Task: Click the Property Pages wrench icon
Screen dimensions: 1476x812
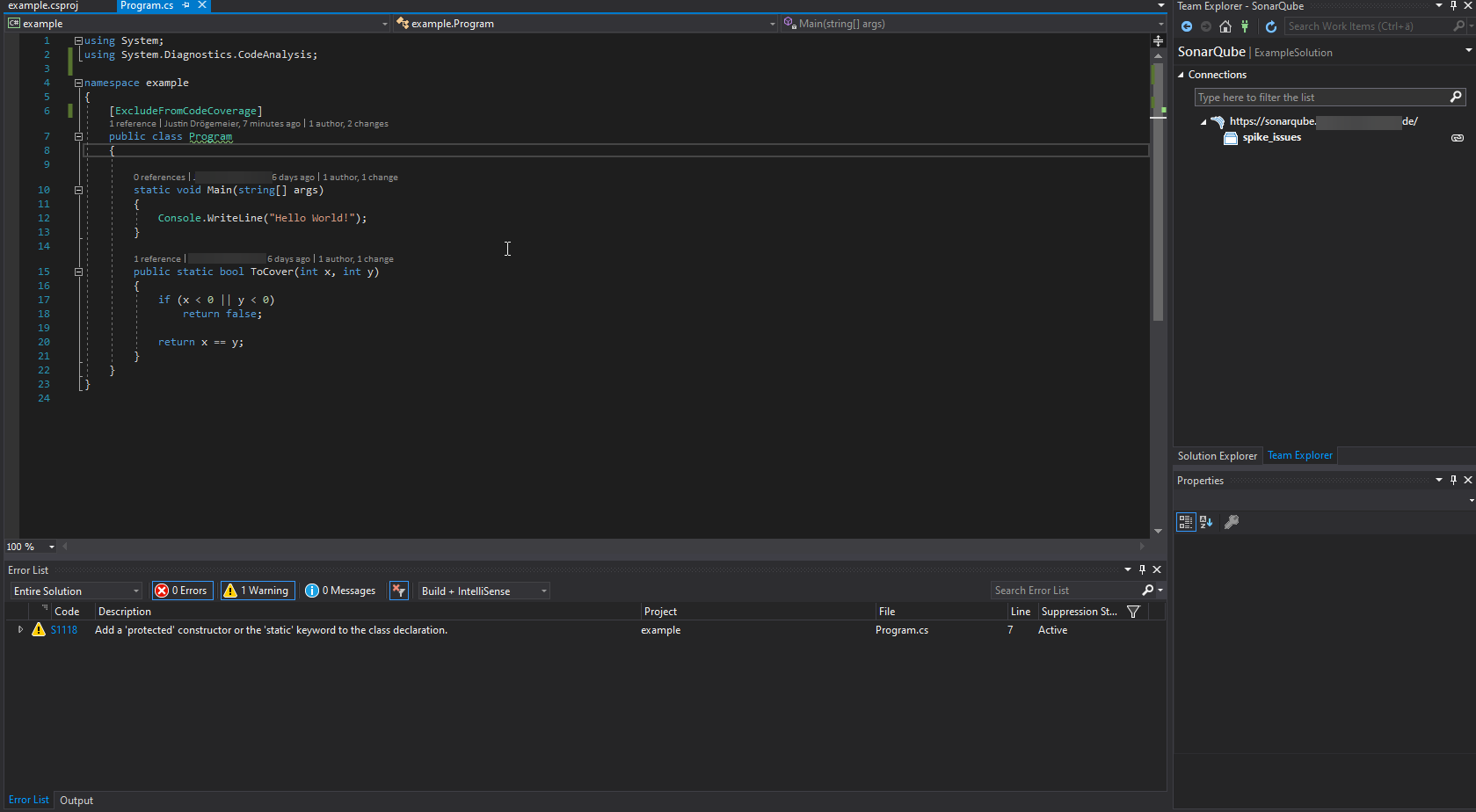Action: (1232, 522)
